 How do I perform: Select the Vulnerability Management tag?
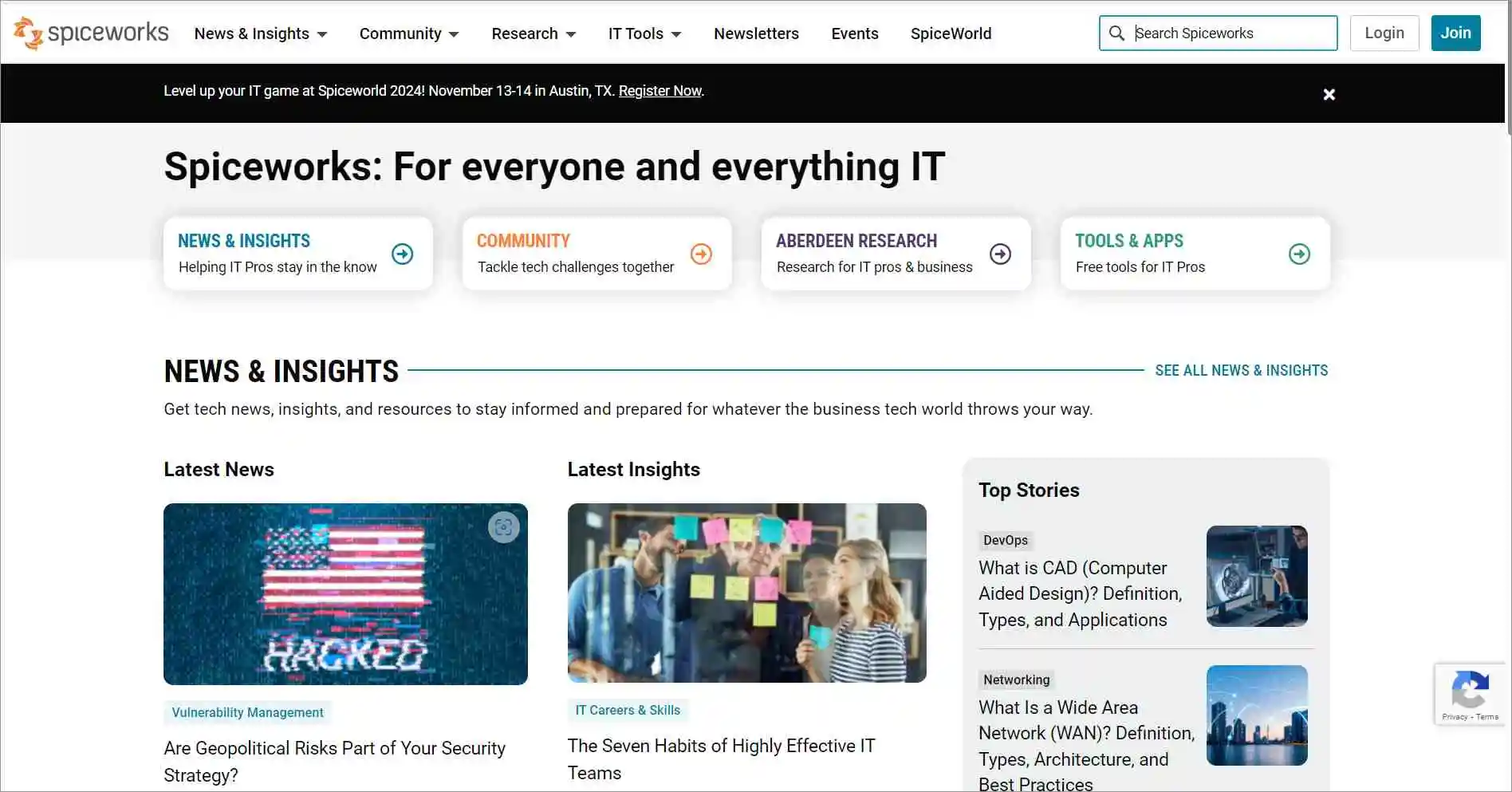(x=247, y=712)
